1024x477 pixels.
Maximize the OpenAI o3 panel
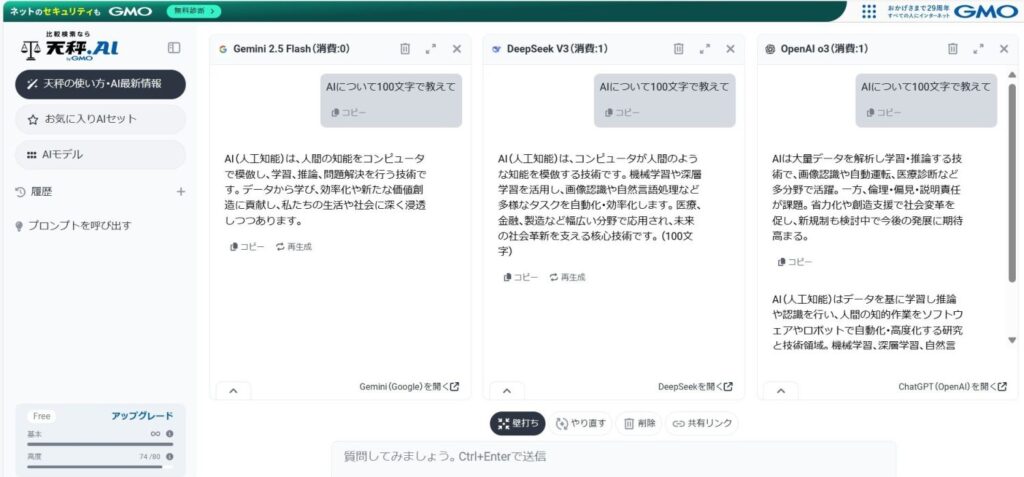point(978,48)
